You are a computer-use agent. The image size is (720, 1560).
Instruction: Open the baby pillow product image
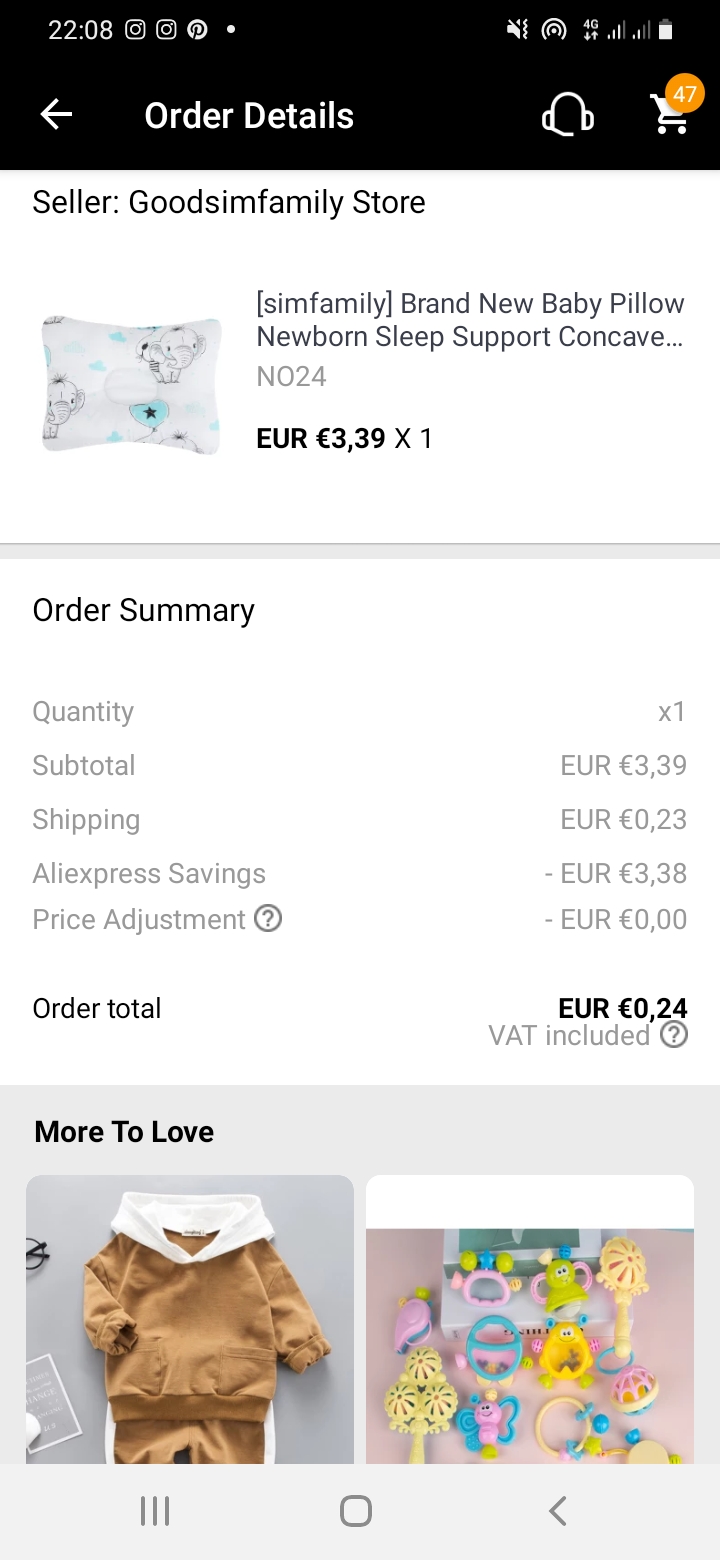(x=131, y=384)
